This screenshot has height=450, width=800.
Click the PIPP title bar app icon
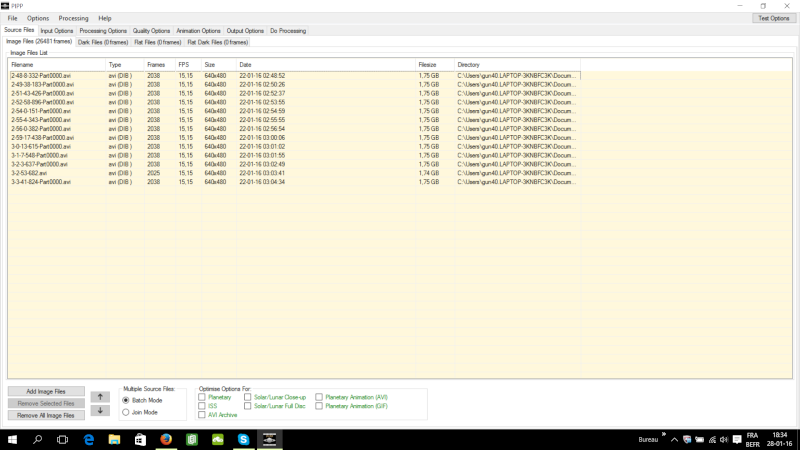point(5,6)
